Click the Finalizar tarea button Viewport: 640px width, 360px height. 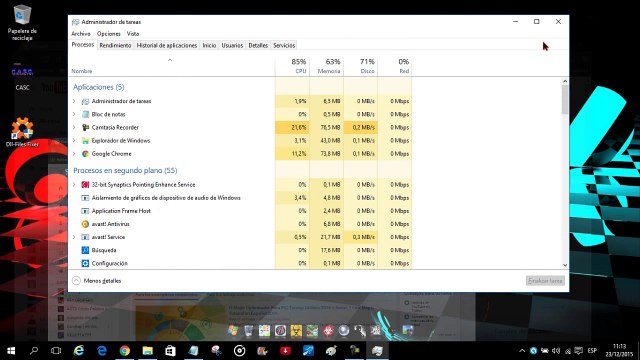[x=545, y=281]
